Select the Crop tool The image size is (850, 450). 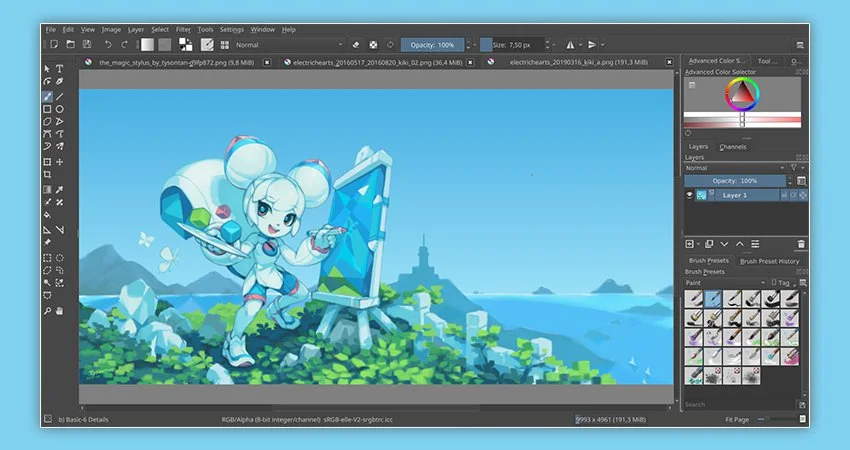[x=47, y=175]
